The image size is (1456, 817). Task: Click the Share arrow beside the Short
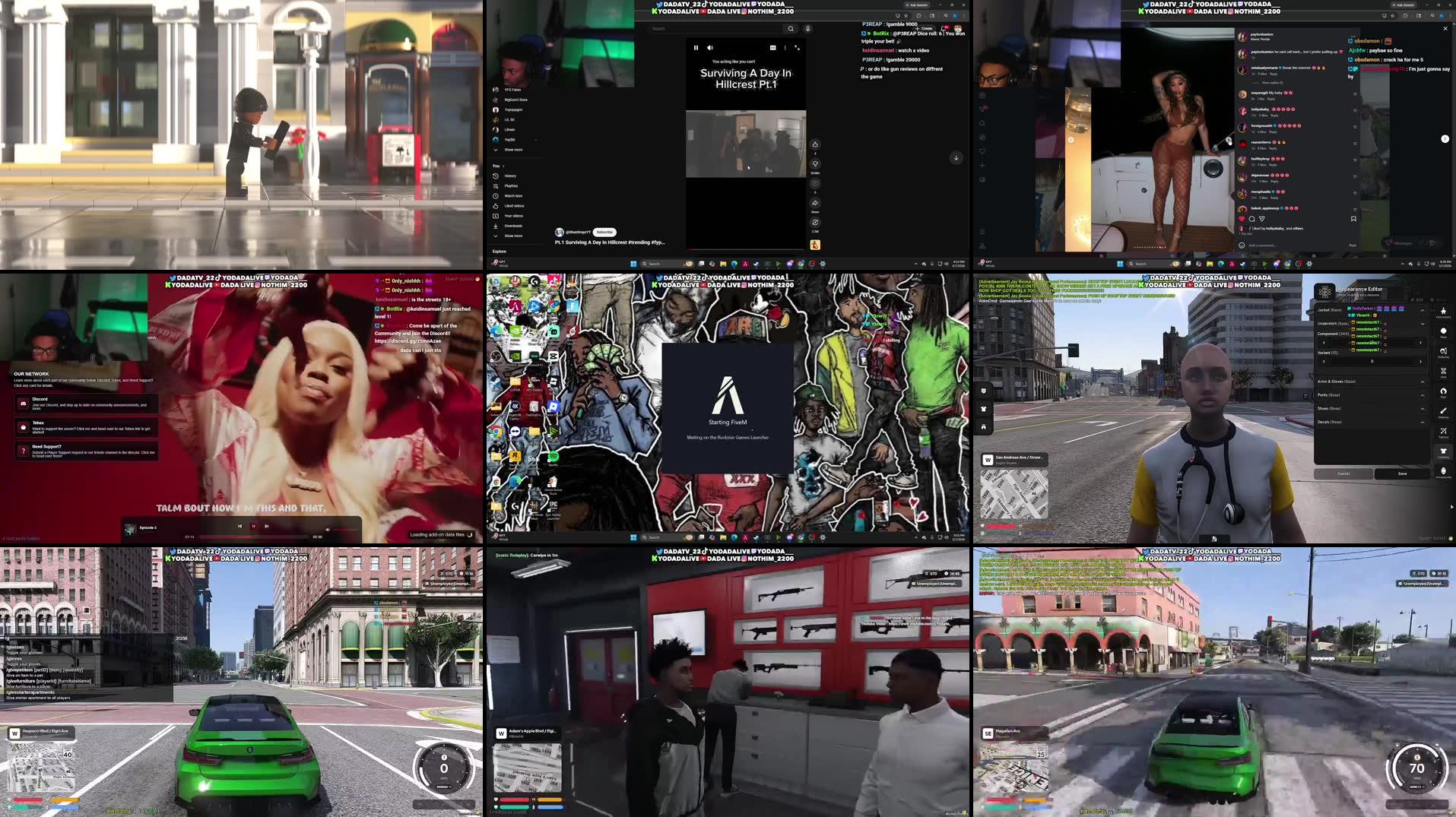click(x=815, y=203)
